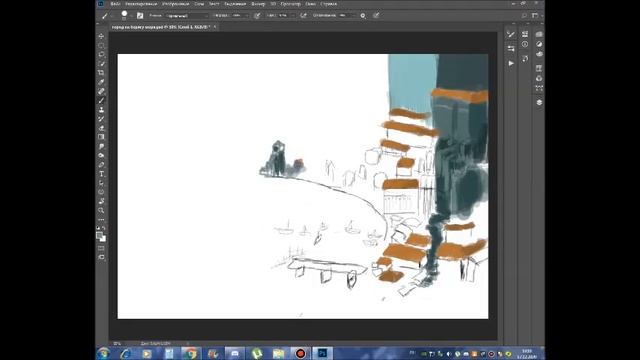The height and width of the screenshot is (360, 640).
Task: Expand the status bar info arrow
Action: (188, 343)
